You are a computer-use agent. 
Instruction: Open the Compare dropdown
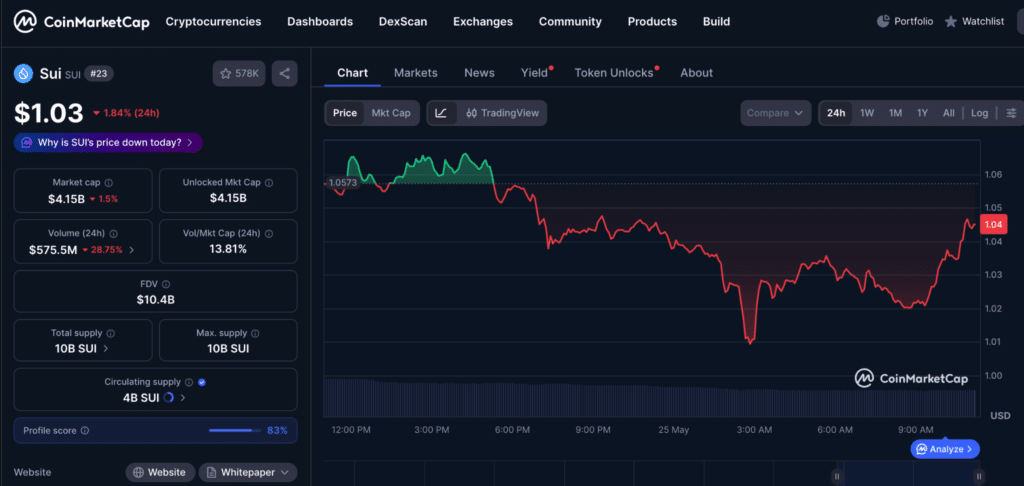click(x=775, y=113)
